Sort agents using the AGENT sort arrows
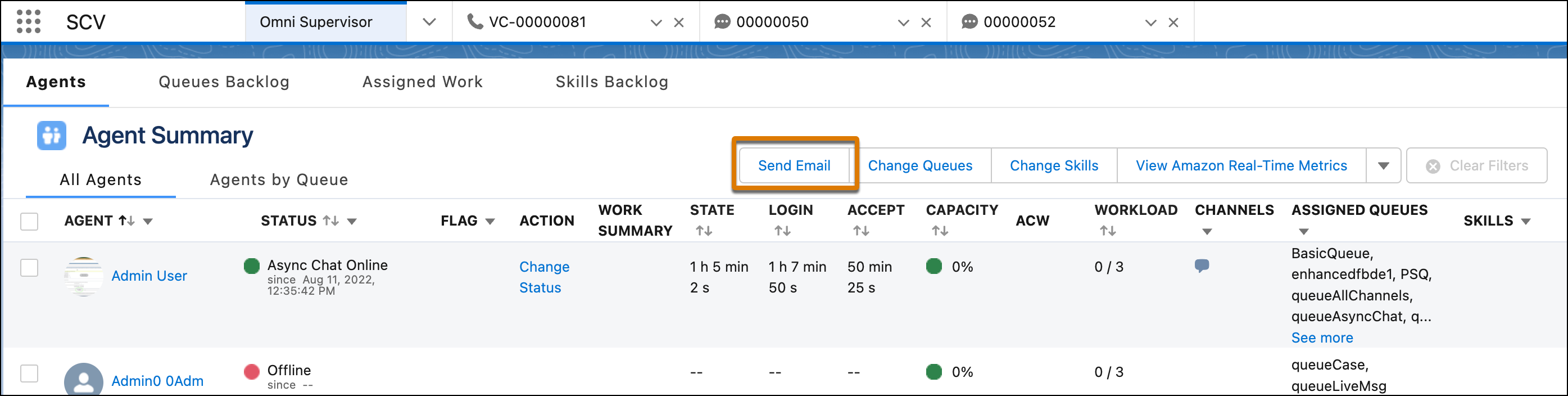The height and width of the screenshot is (396, 1568). click(x=126, y=221)
